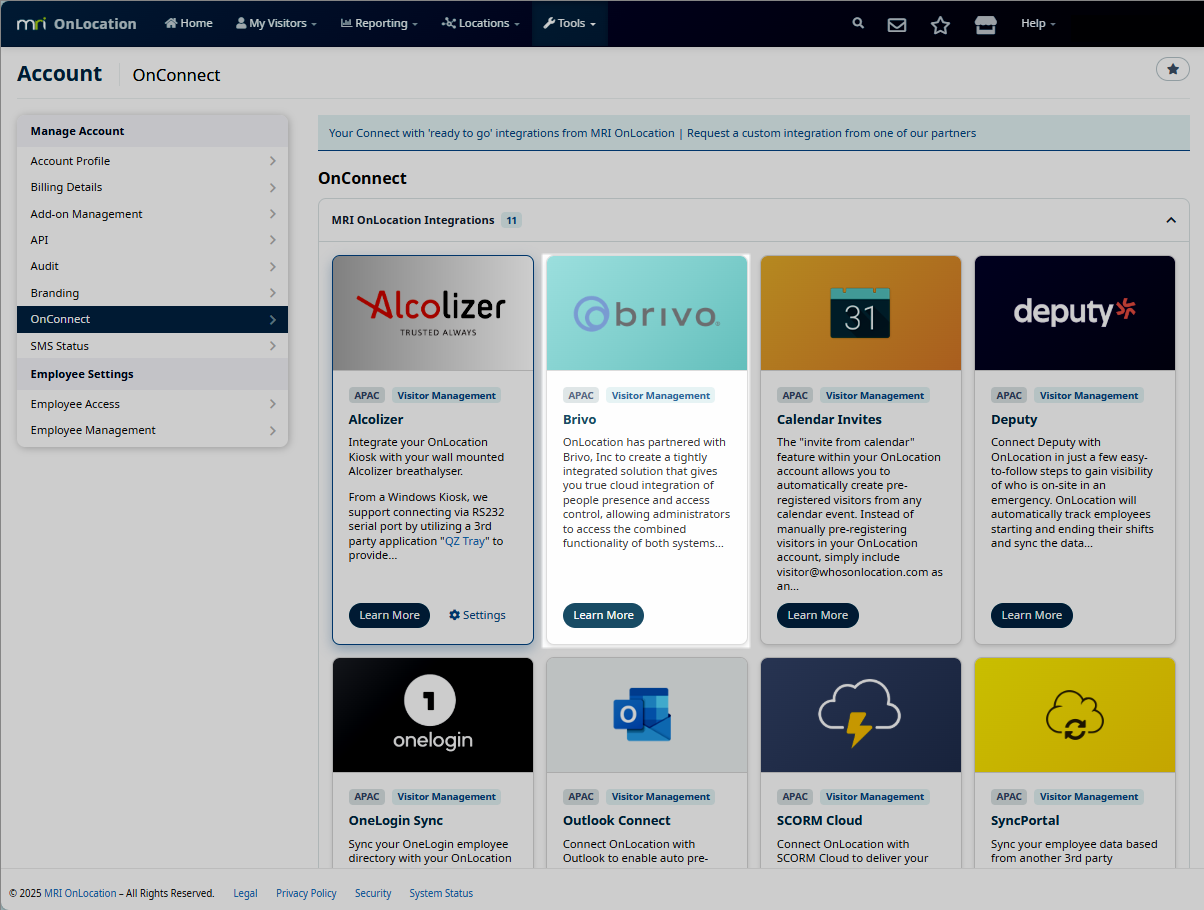Collapse the MRI OnLocation Integrations panel
The image size is (1204, 910).
coord(1170,220)
